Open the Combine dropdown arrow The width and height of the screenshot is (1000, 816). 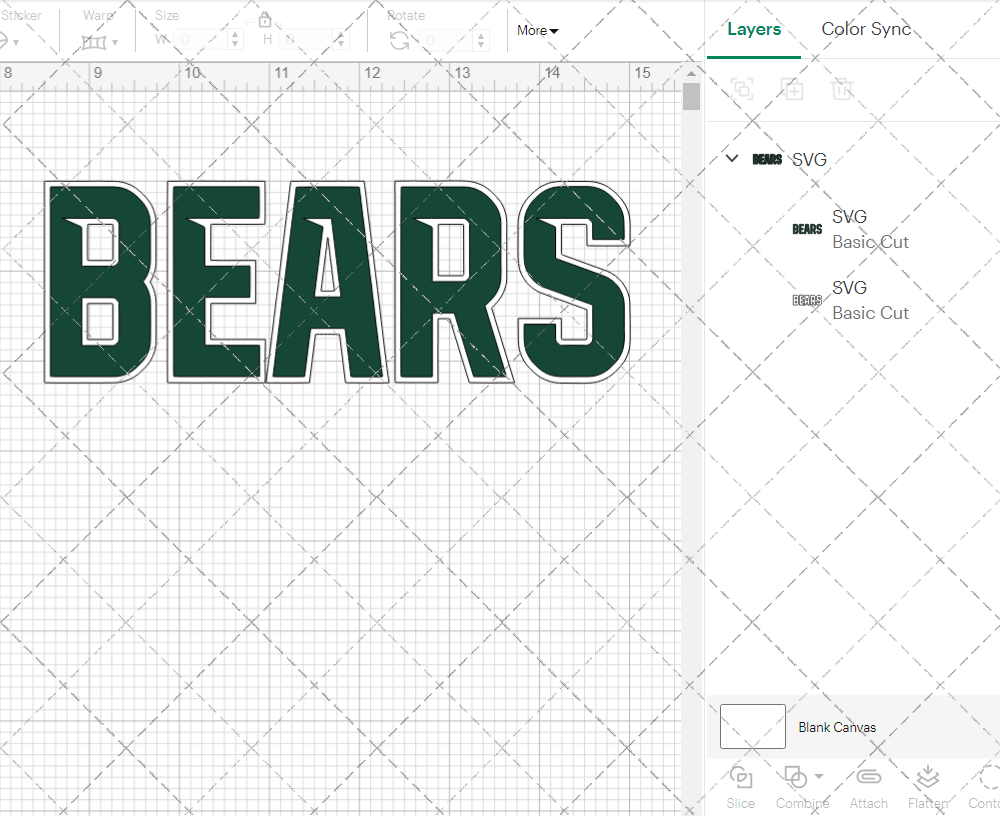click(x=819, y=776)
